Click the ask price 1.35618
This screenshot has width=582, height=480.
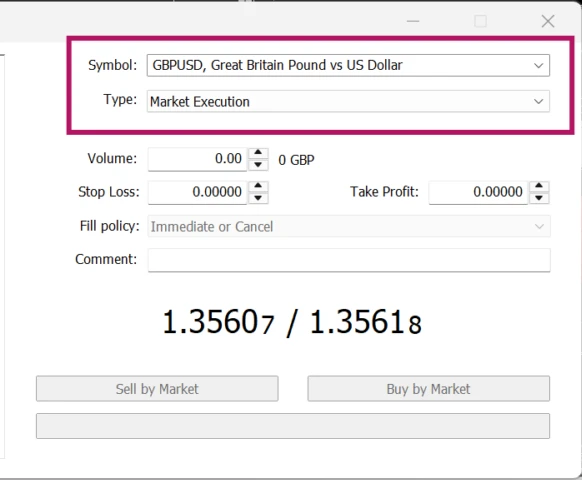pos(366,322)
